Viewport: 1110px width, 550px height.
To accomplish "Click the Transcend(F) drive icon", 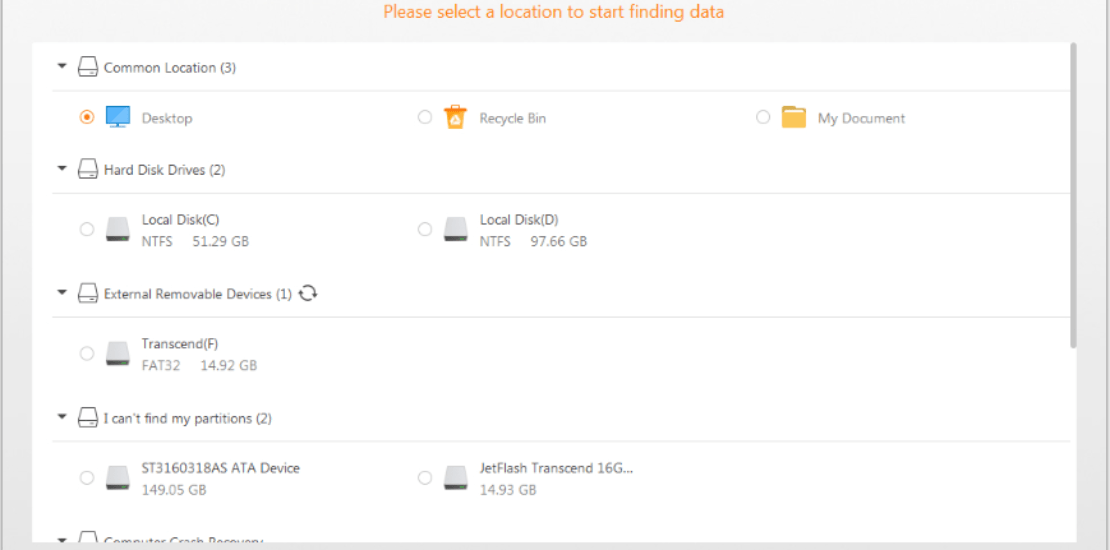I will (118, 354).
